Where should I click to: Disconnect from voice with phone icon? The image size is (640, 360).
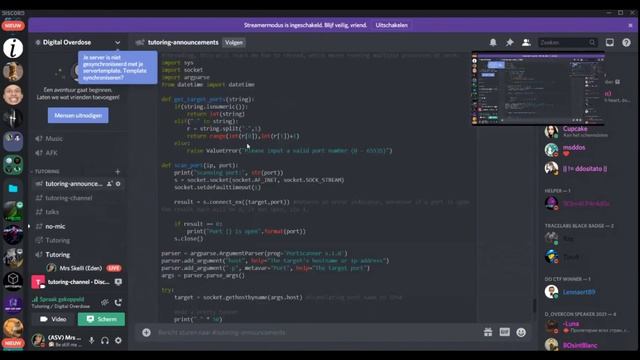(118, 302)
